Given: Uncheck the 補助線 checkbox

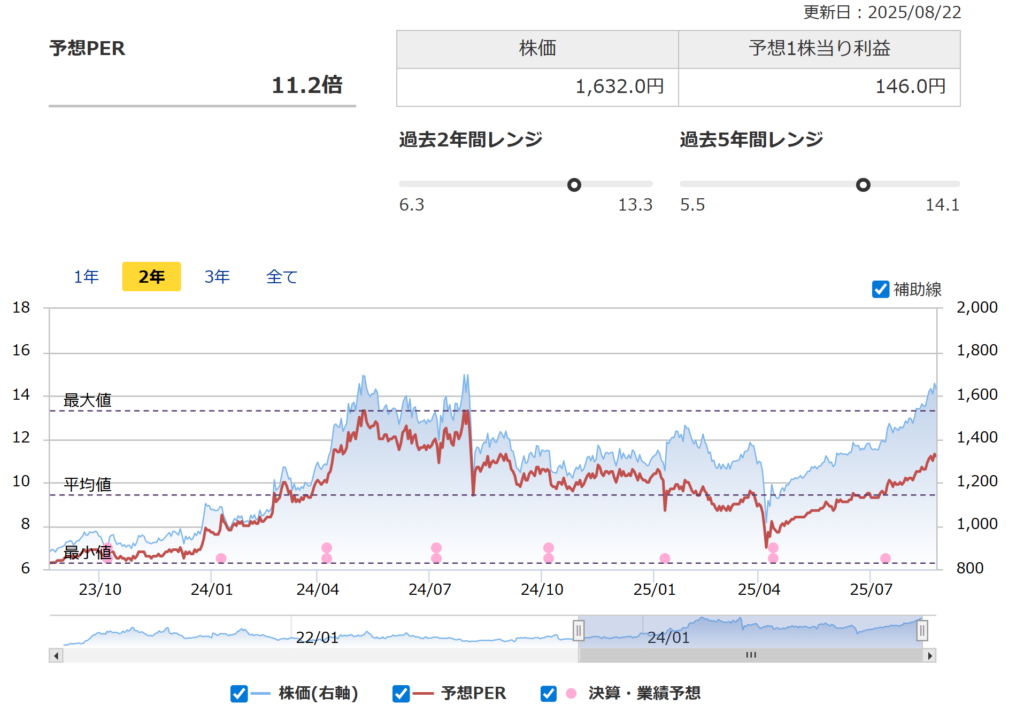Looking at the screenshot, I should [880, 289].
